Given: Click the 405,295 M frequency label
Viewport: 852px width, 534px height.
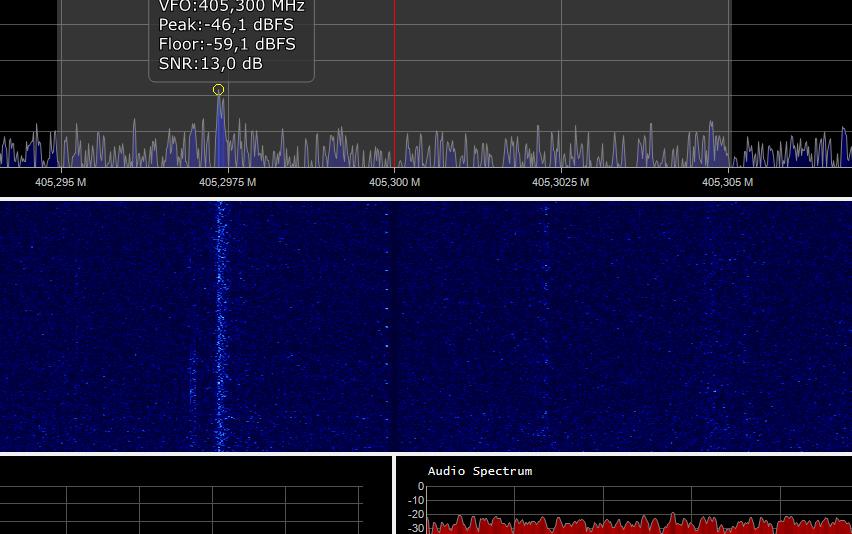Looking at the screenshot, I should click(x=60, y=182).
